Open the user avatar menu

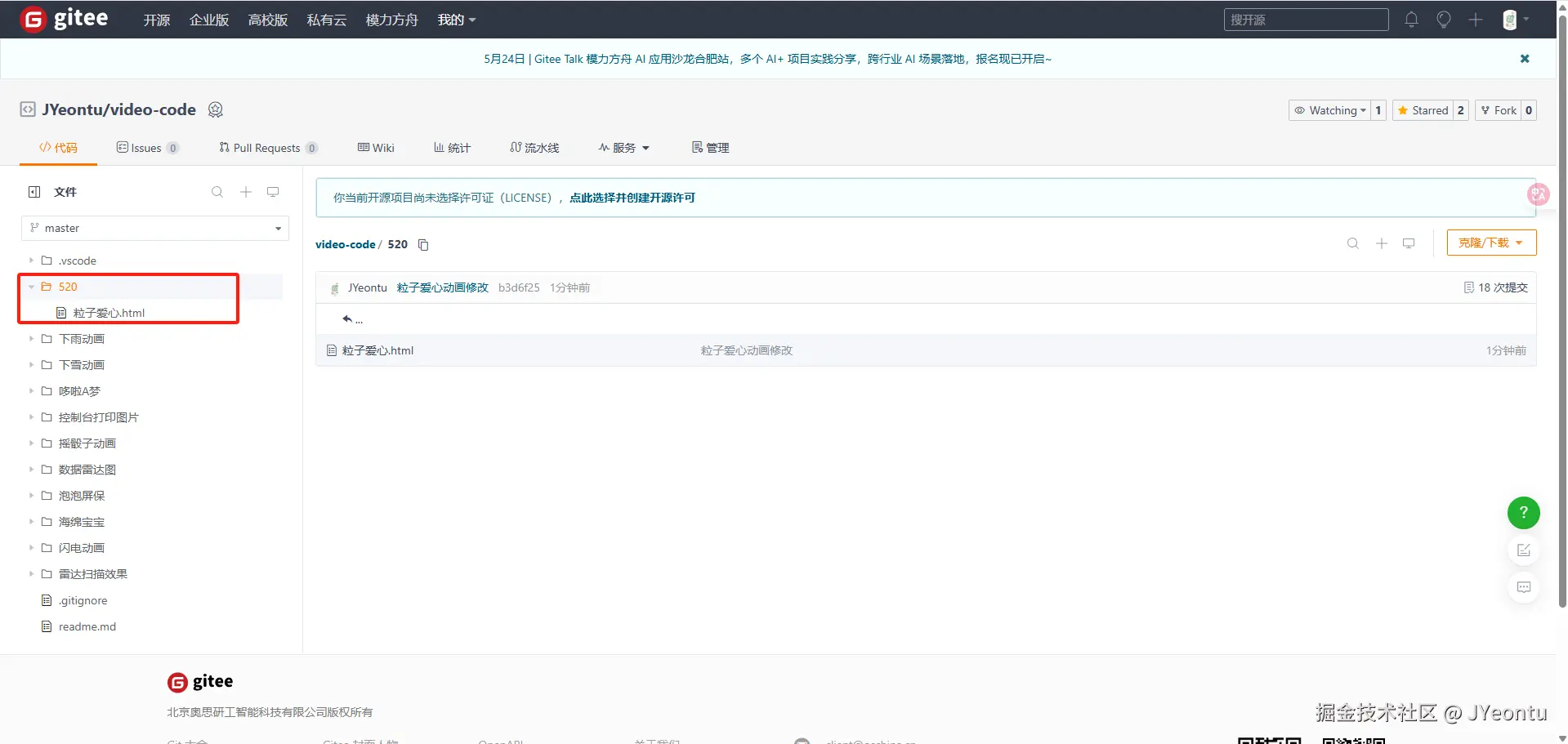pyautogui.click(x=1515, y=20)
